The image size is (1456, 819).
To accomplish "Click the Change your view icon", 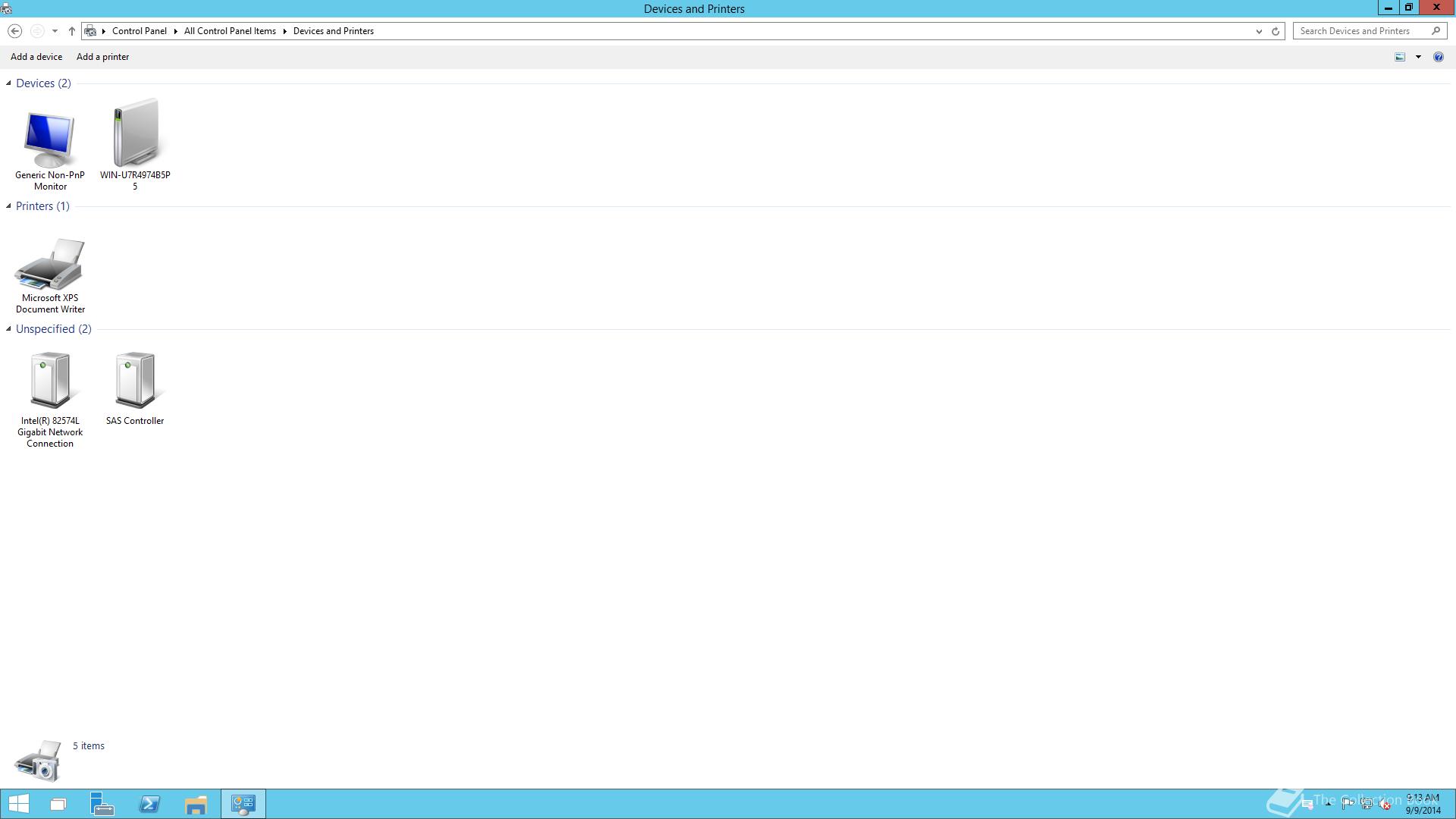I will pos(1400,57).
